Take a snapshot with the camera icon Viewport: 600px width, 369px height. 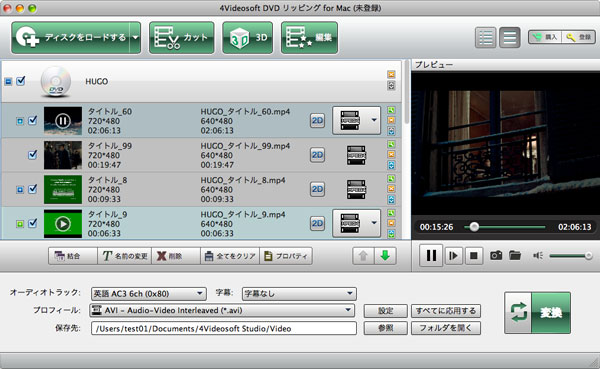coord(496,255)
